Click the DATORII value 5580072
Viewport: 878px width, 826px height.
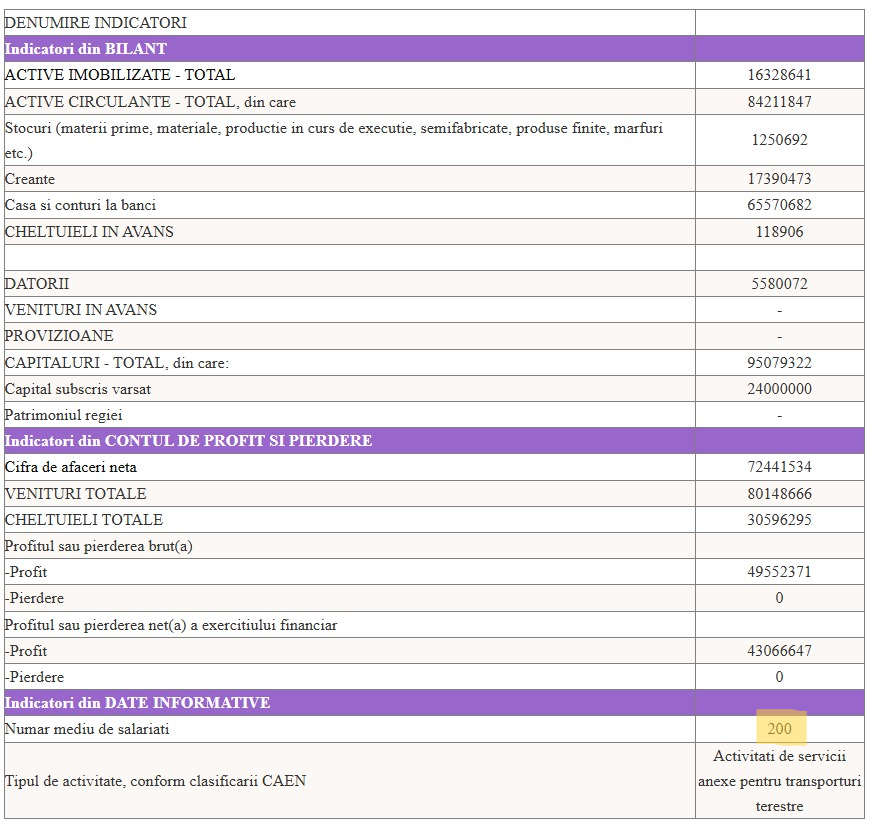click(779, 284)
